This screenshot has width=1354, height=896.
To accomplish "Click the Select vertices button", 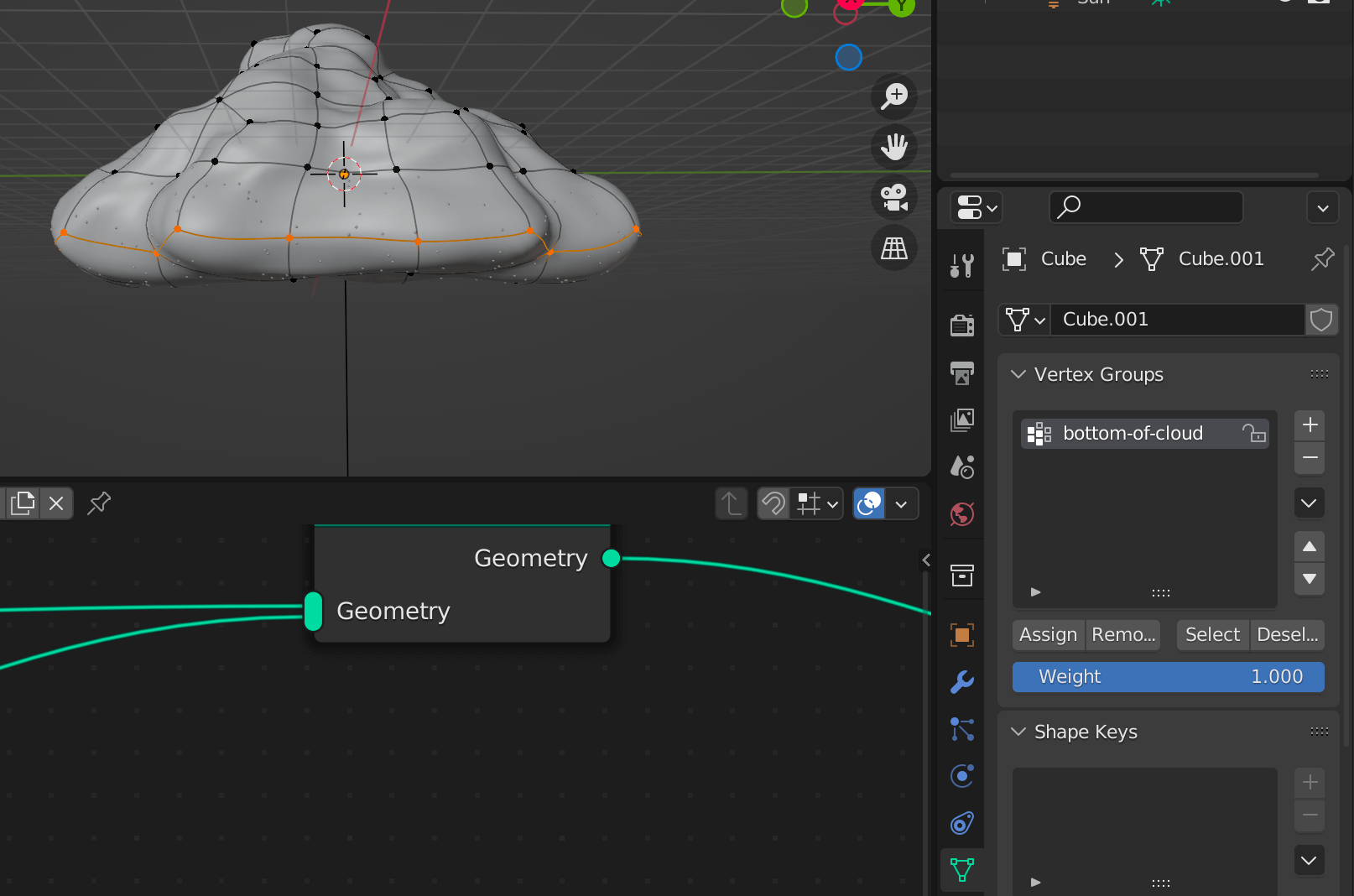I will 1212,635.
